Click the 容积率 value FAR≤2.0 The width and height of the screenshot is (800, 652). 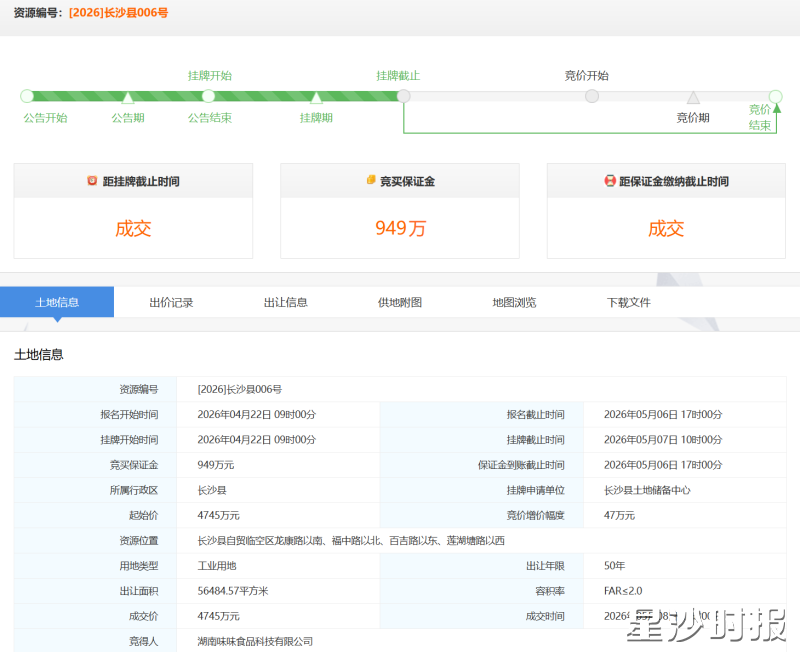pyautogui.click(x=623, y=591)
